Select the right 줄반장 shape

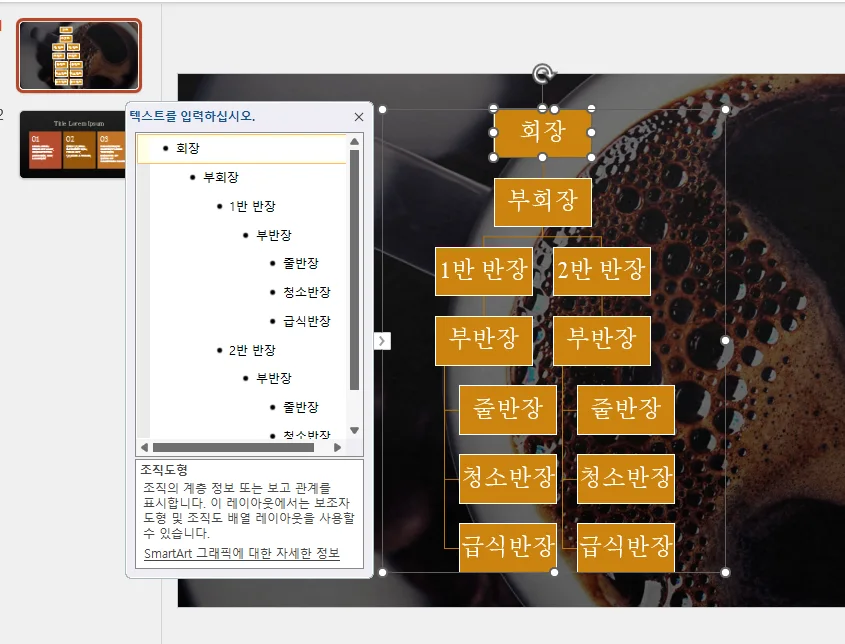[625, 410]
